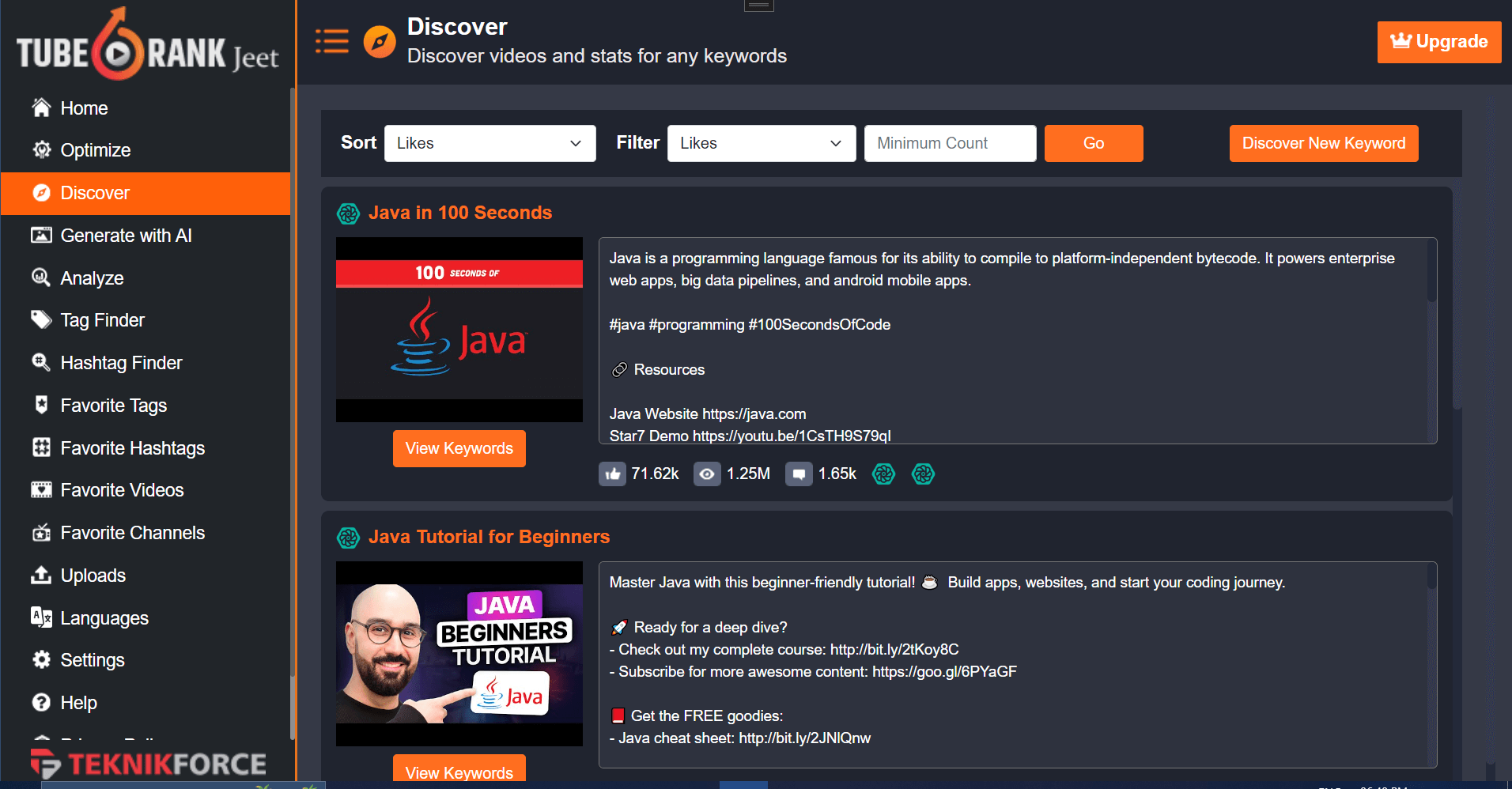The image size is (1512, 789).
Task: Click the thumbs-up likes icon showing 71.62k
Action: tap(612, 474)
